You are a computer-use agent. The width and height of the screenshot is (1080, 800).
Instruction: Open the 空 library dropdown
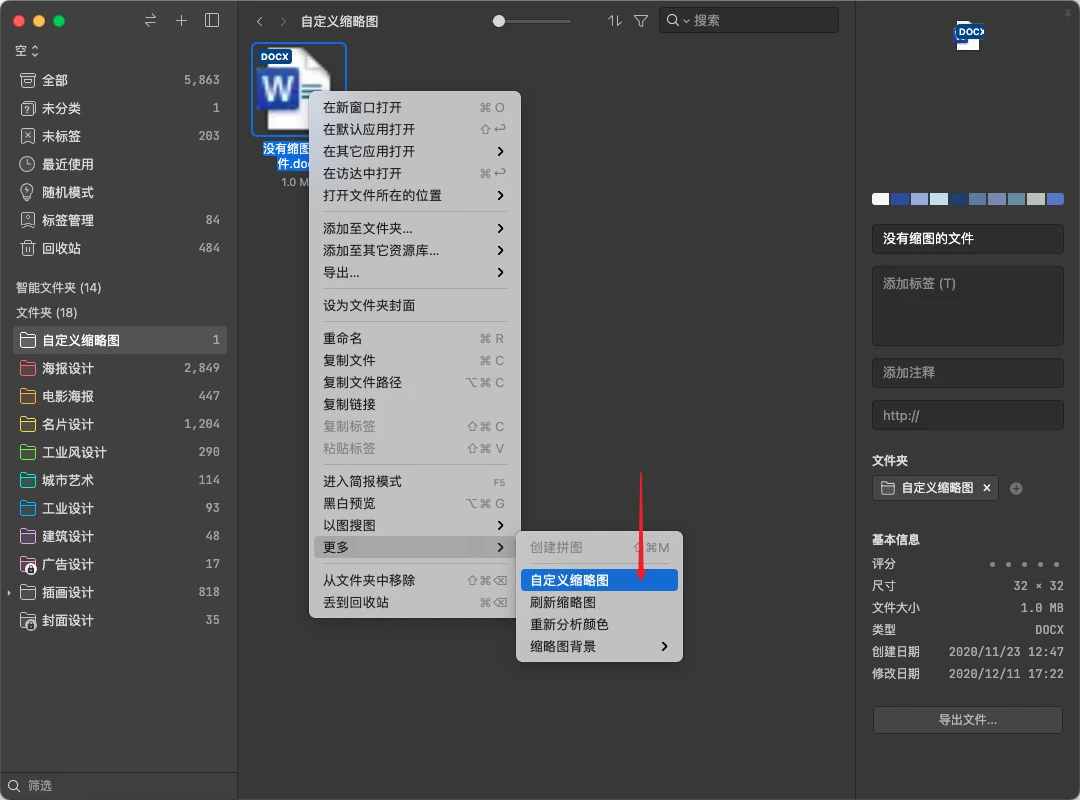click(27, 51)
